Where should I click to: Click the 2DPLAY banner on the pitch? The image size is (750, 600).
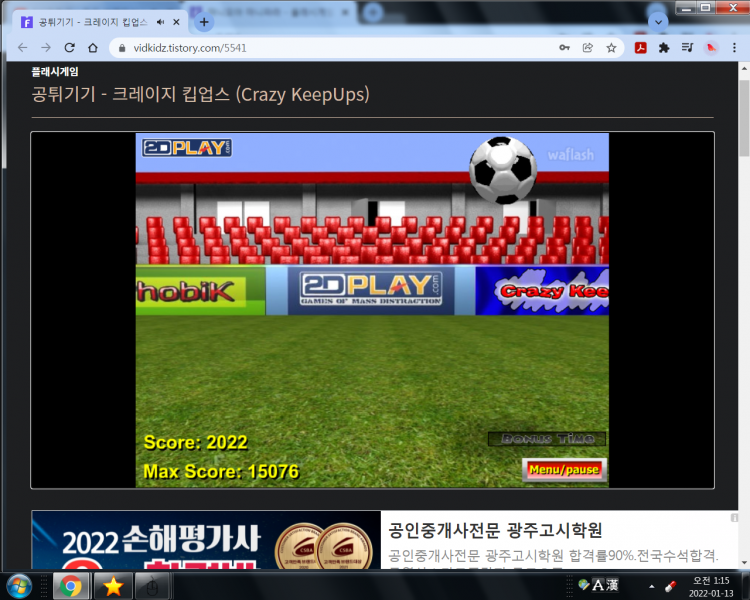coord(371,289)
